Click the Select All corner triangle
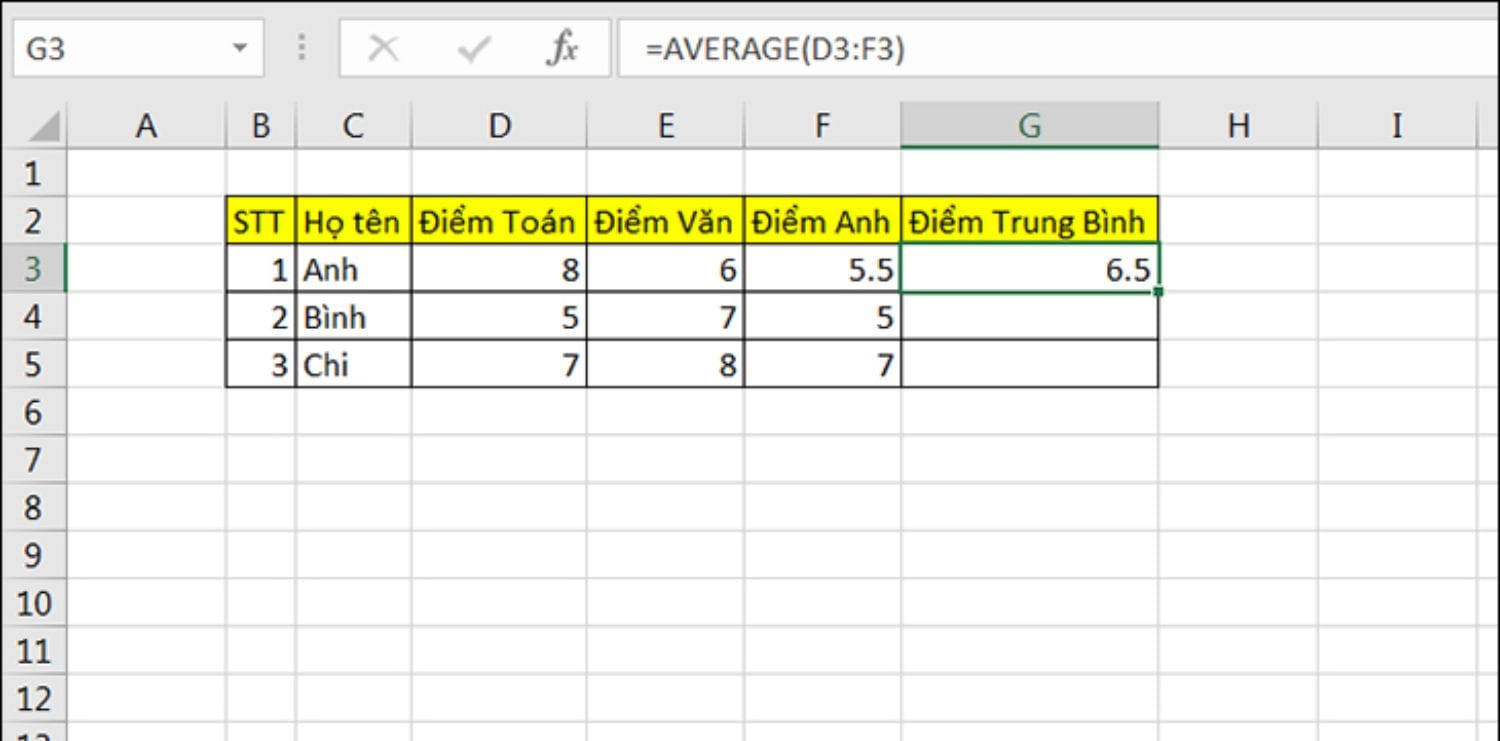1500x741 pixels. (x=42, y=127)
